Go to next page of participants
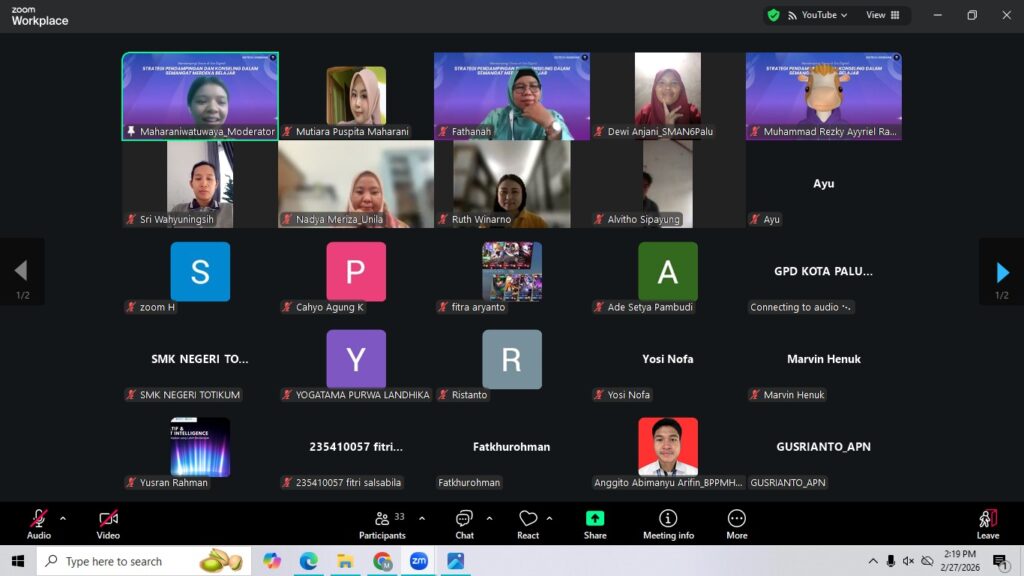Viewport: 1024px width, 576px height. 1002,272
